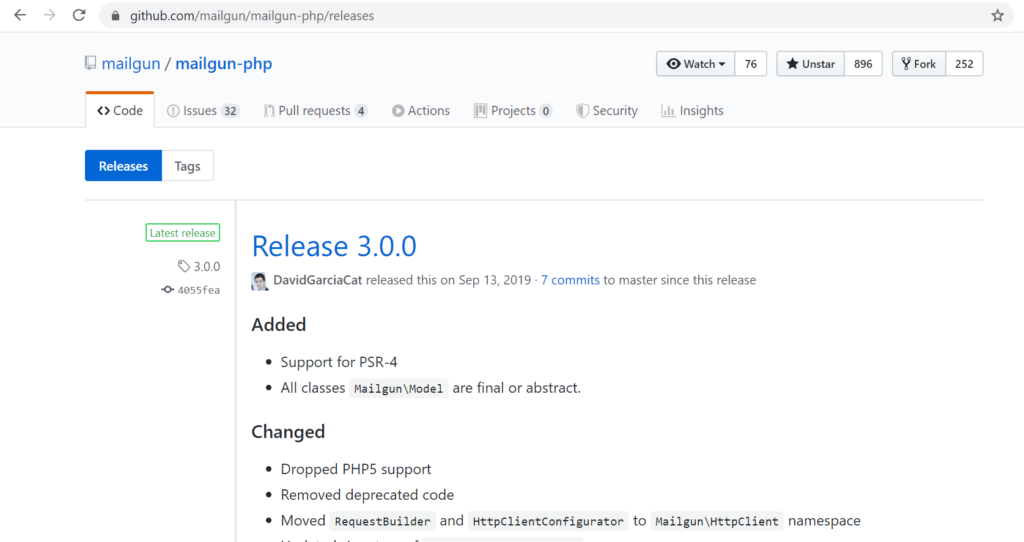Switch to the Insights tab
Viewport: 1024px width, 542px height.
692,111
